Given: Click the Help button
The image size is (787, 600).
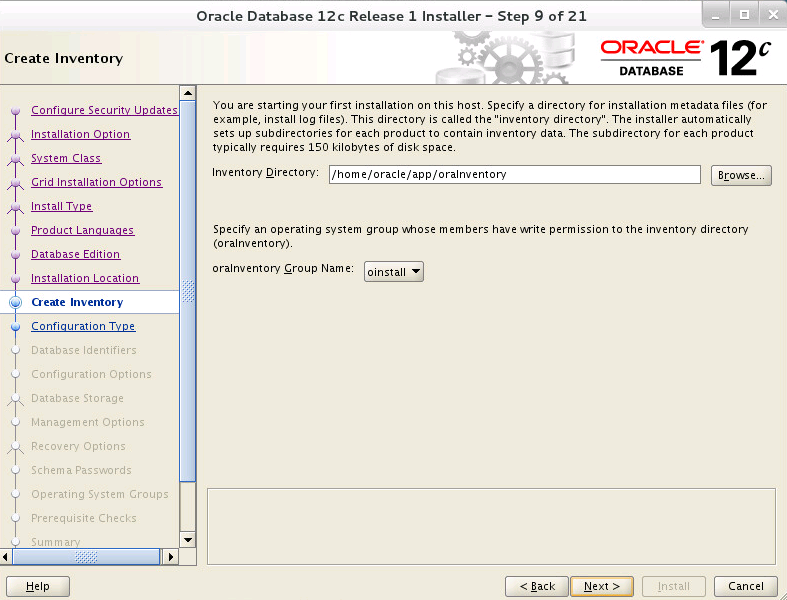Looking at the screenshot, I should 38,586.
